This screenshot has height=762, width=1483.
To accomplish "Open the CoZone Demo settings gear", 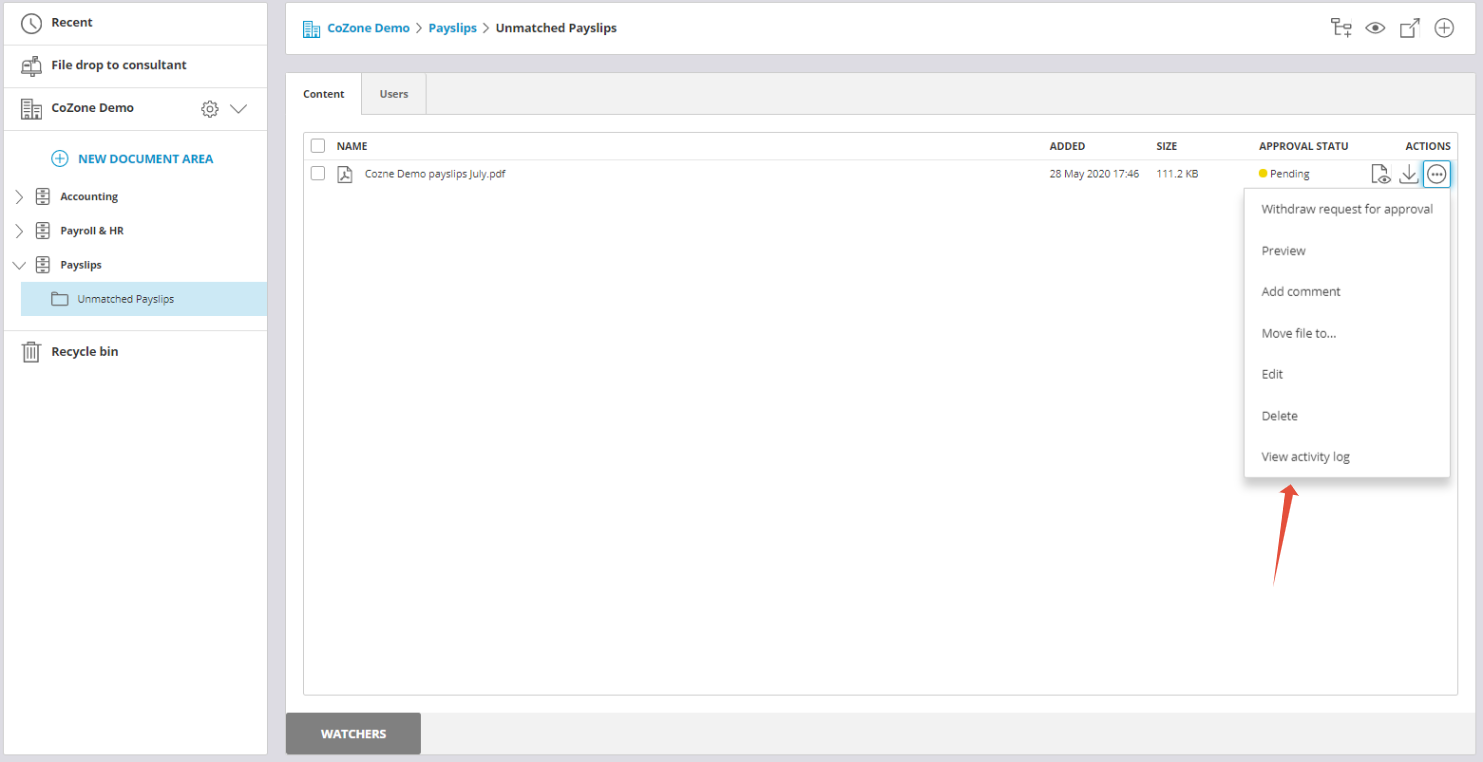I will [209, 108].
